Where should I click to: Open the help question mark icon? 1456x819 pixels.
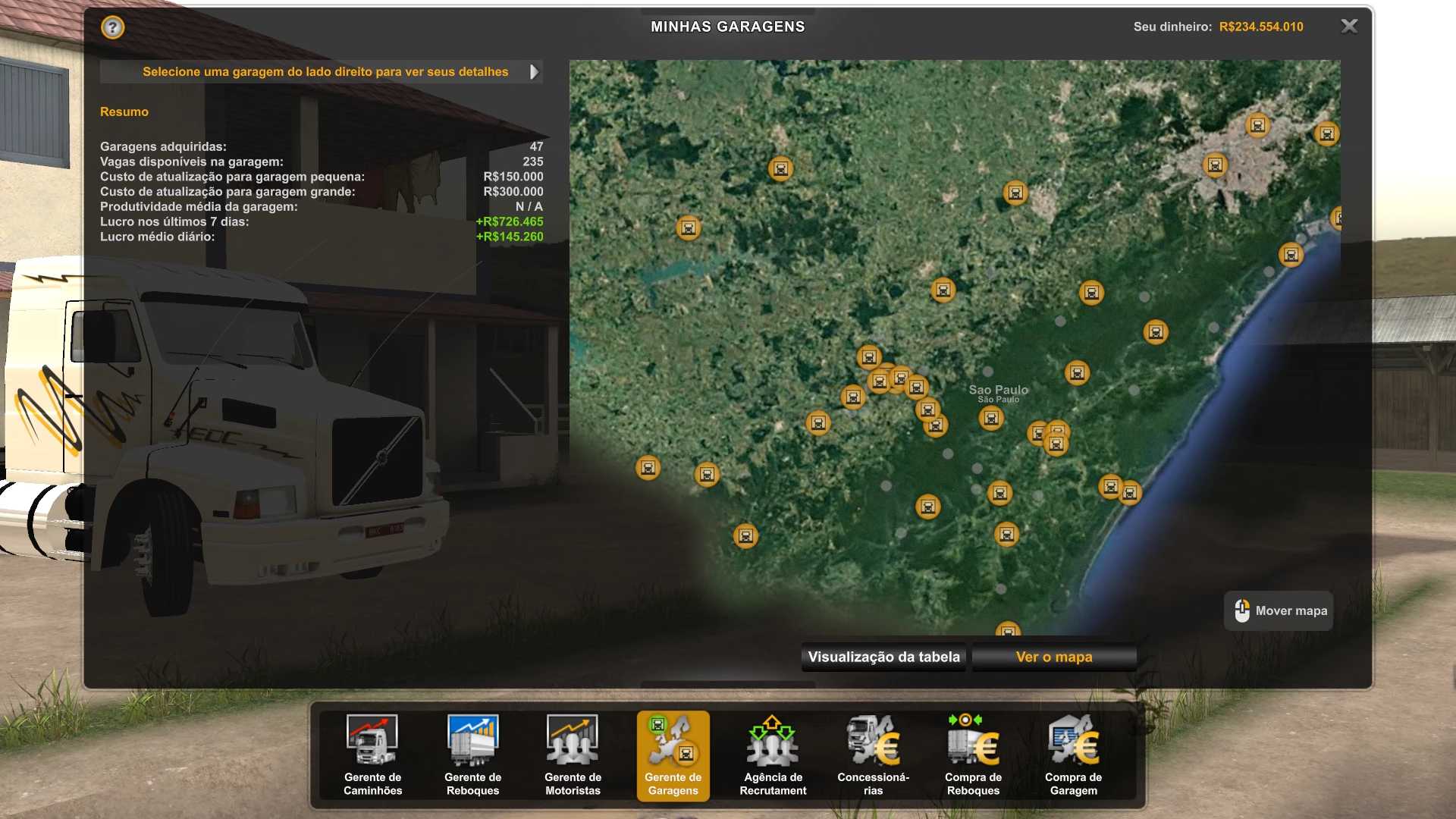click(x=112, y=28)
